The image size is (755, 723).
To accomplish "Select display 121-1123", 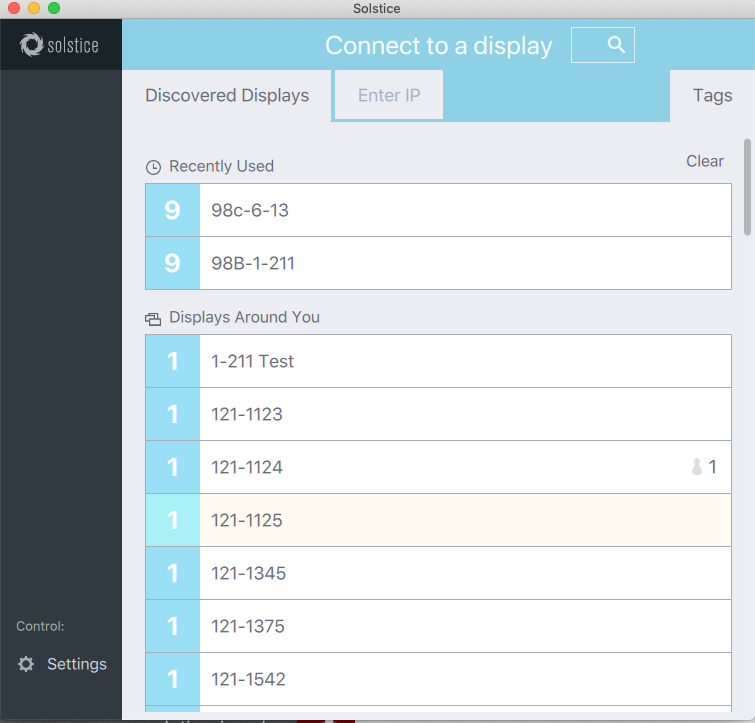I will point(438,414).
